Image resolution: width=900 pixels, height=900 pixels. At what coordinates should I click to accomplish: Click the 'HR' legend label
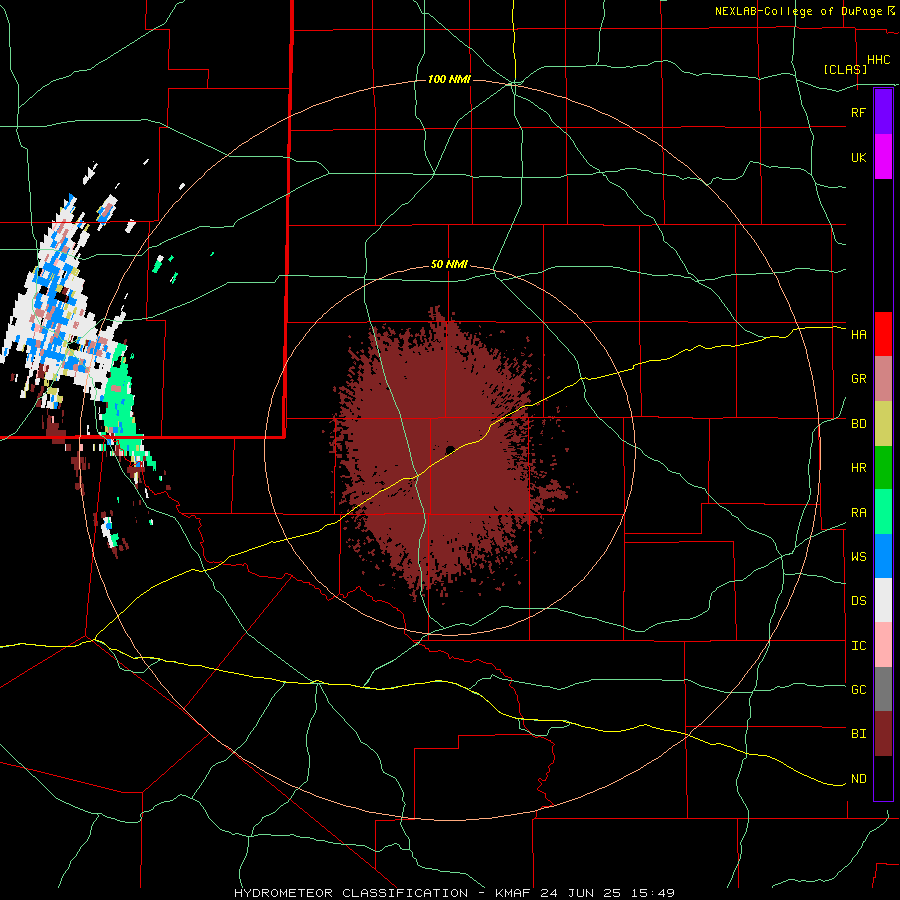858,468
